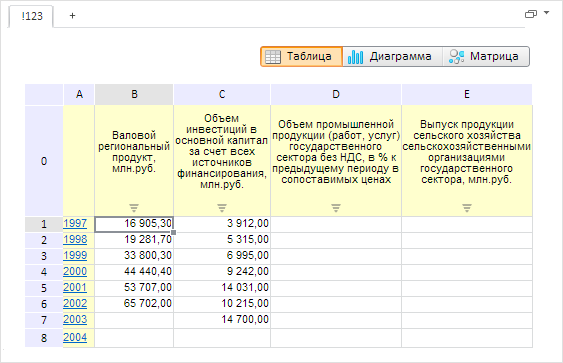Open the filter icon in column E header

coord(467,208)
